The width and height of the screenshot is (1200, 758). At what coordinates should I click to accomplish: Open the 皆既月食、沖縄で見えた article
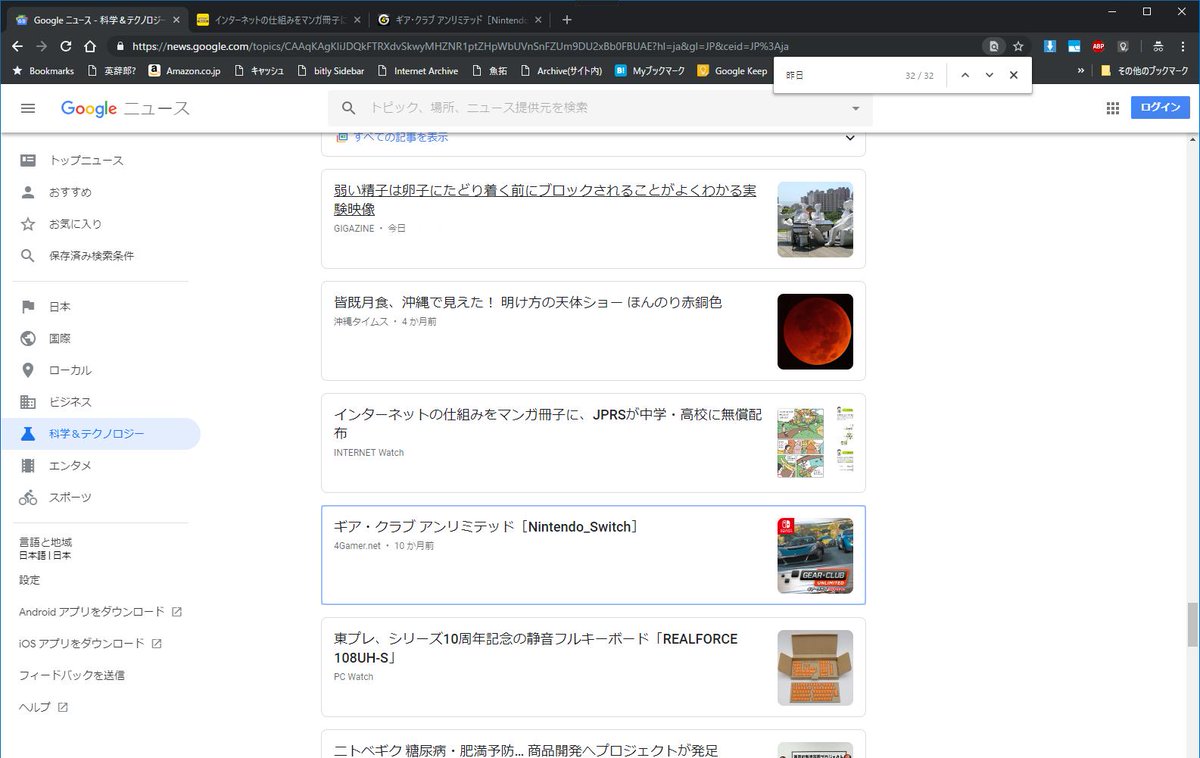tap(528, 302)
